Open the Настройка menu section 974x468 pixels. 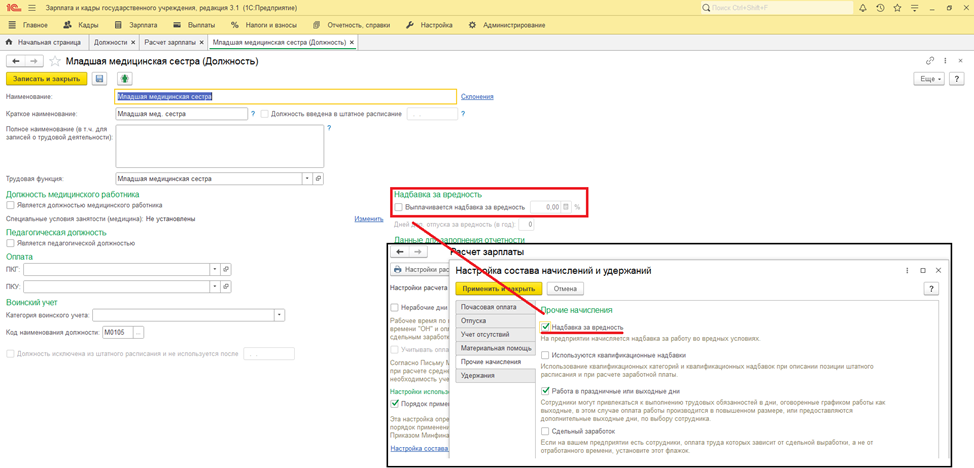[x=429, y=25]
